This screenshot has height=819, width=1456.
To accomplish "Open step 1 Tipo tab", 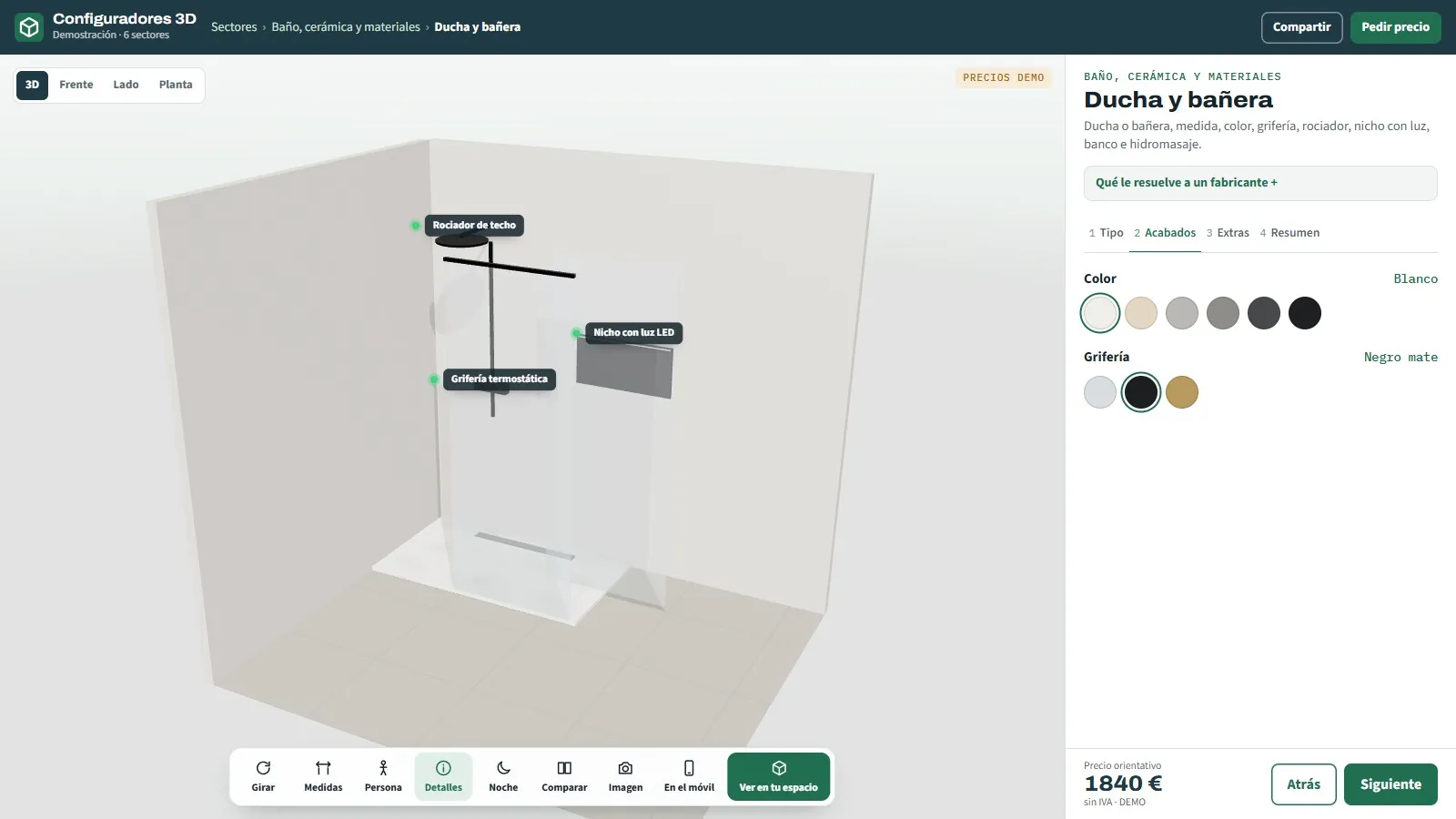I will pos(1106,233).
